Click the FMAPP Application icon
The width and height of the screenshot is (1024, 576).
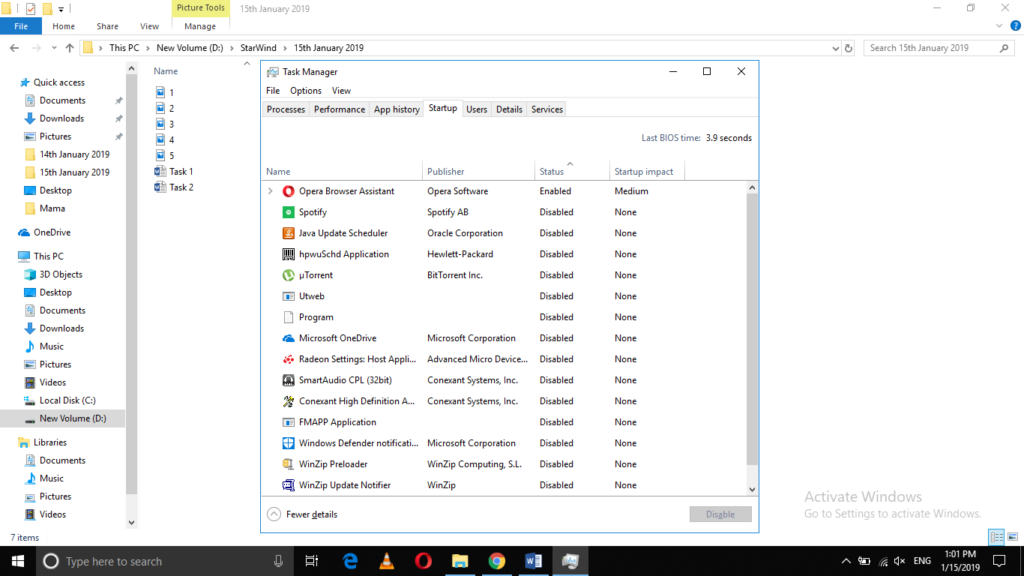pos(288,422)
